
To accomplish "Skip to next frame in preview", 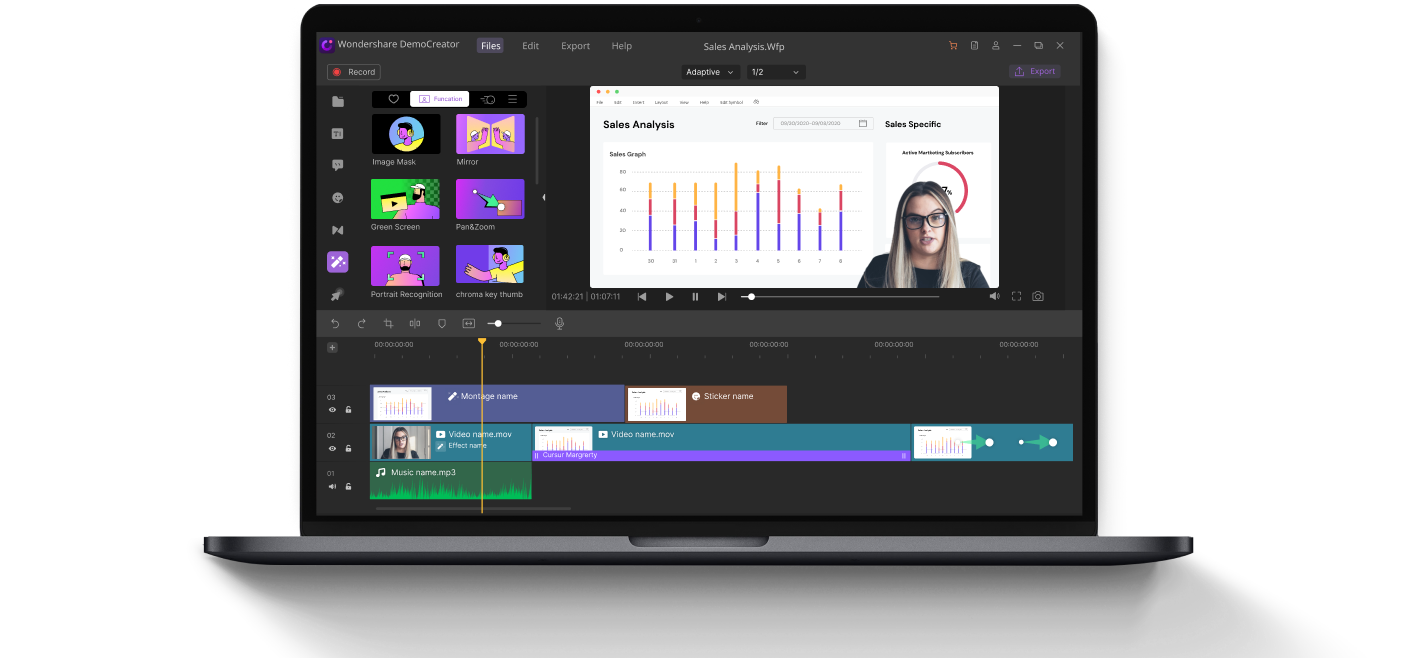I will pos(721,297).
